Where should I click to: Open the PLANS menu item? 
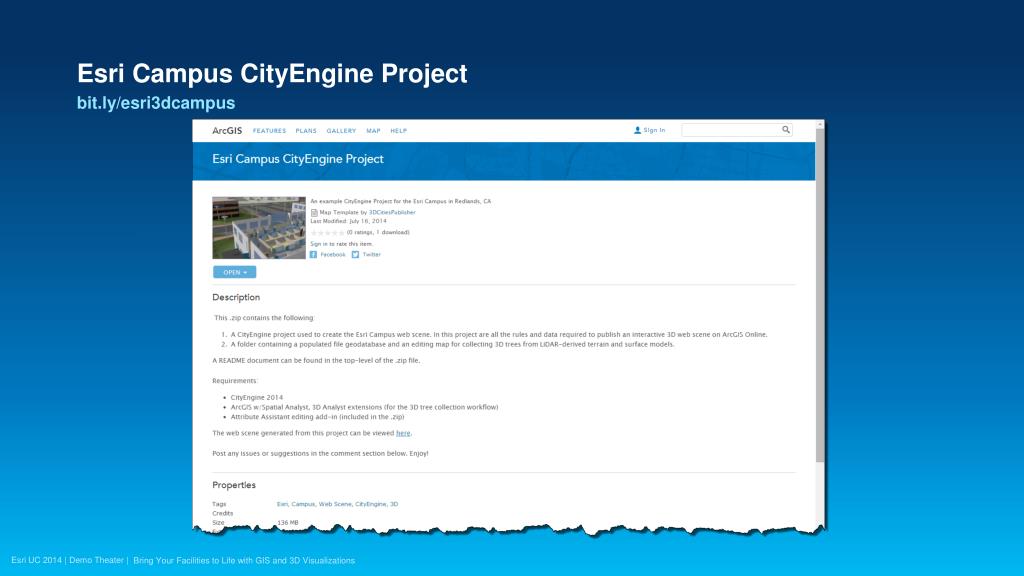306,131
